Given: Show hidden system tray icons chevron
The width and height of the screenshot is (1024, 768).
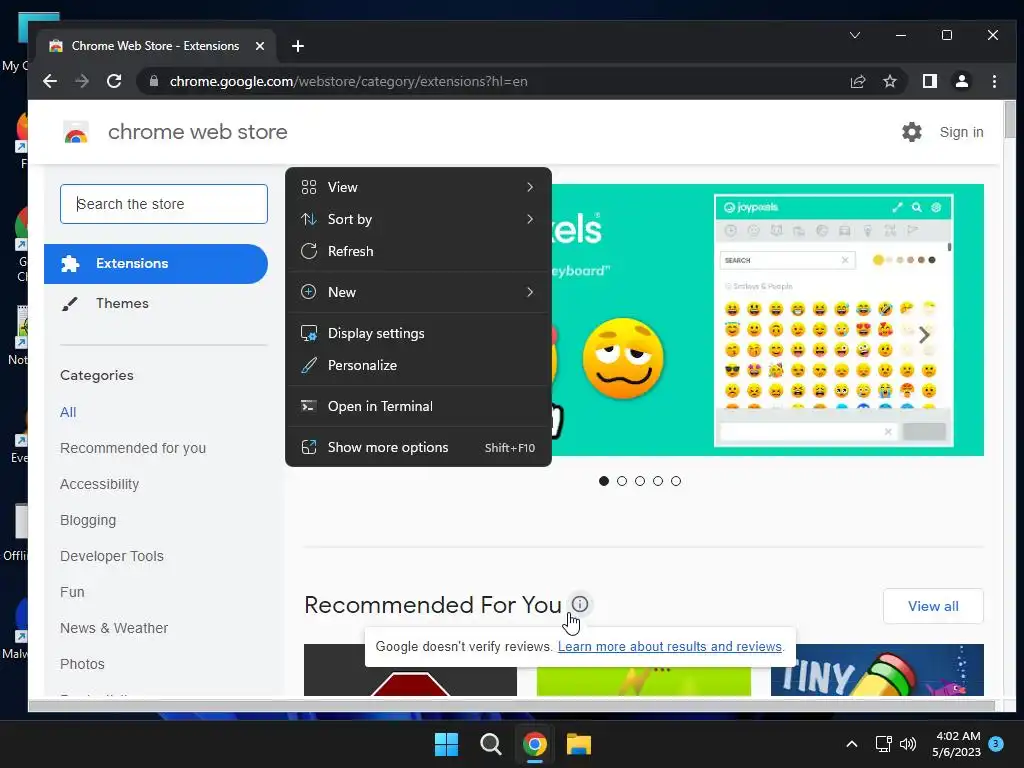Looking at the screenshot, I should tap(852, 744).
